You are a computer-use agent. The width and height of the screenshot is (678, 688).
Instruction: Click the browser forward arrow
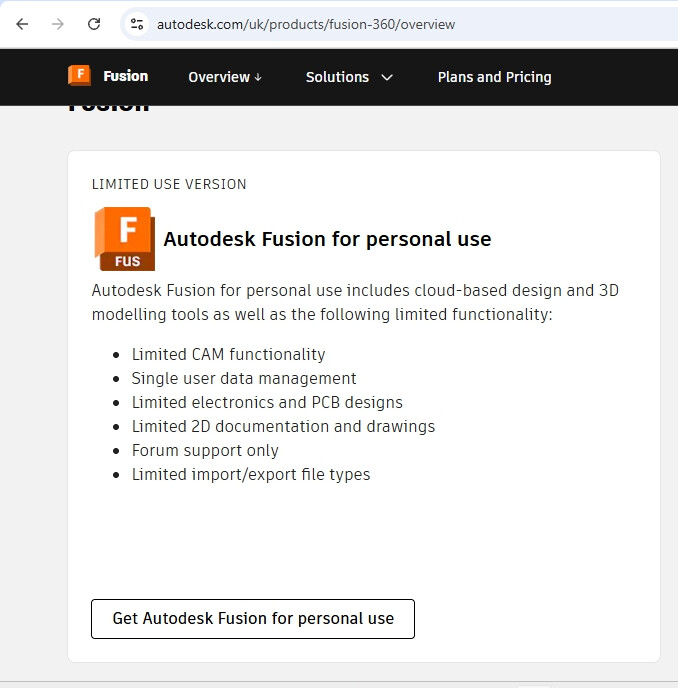click(58, 24)
